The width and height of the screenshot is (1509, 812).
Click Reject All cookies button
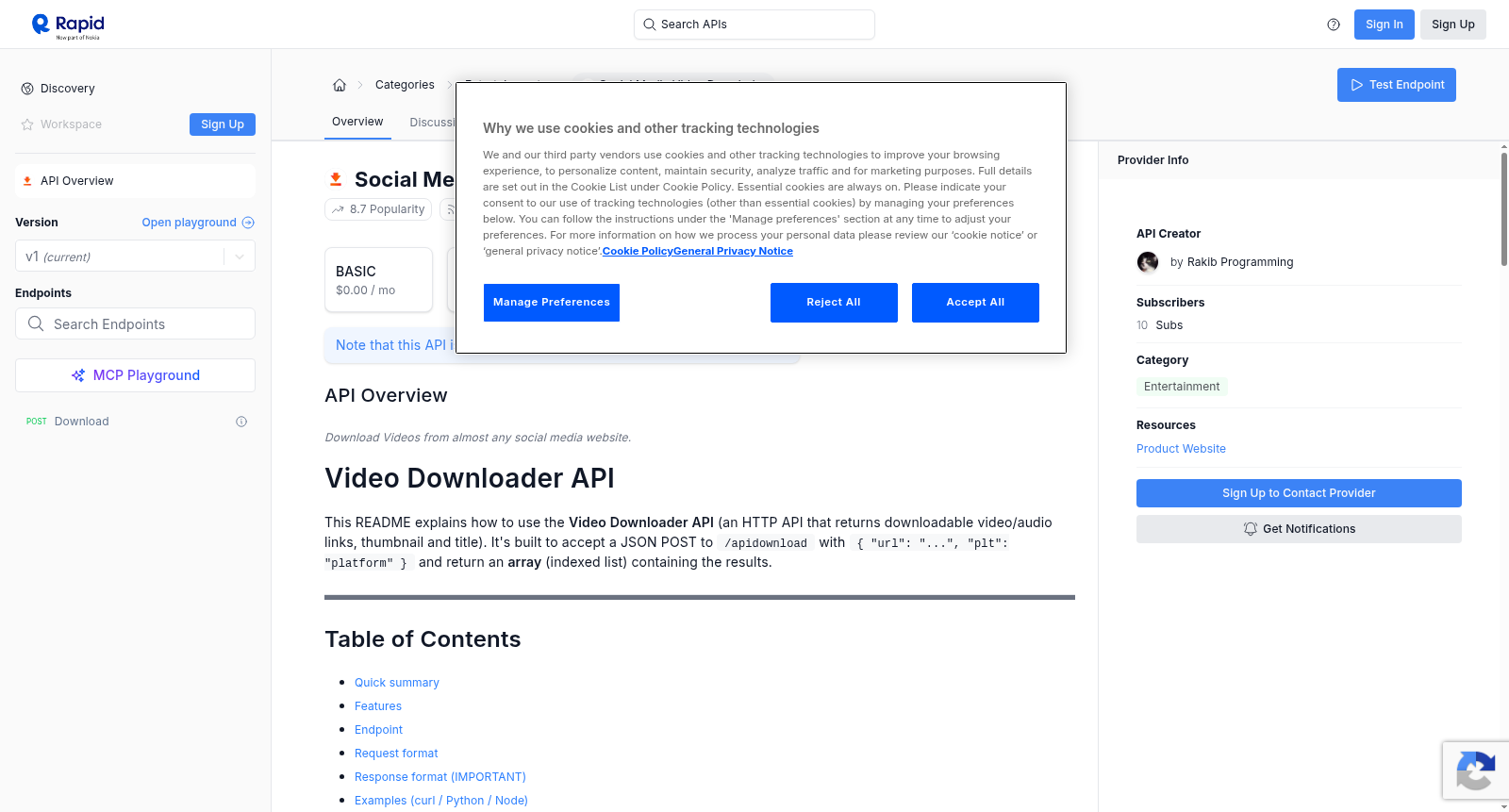tap(834, 303)
